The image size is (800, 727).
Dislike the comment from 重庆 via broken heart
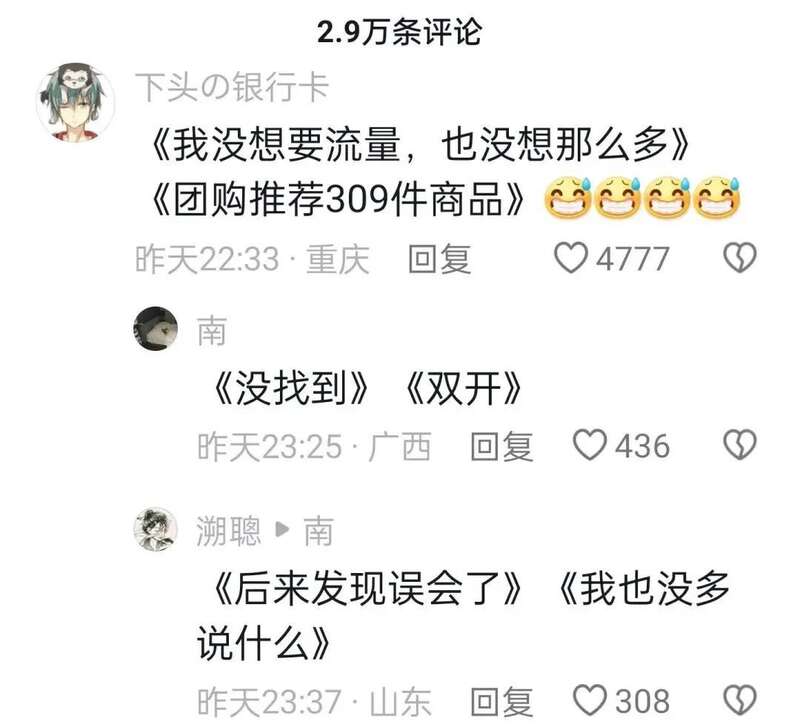[740, 258]
